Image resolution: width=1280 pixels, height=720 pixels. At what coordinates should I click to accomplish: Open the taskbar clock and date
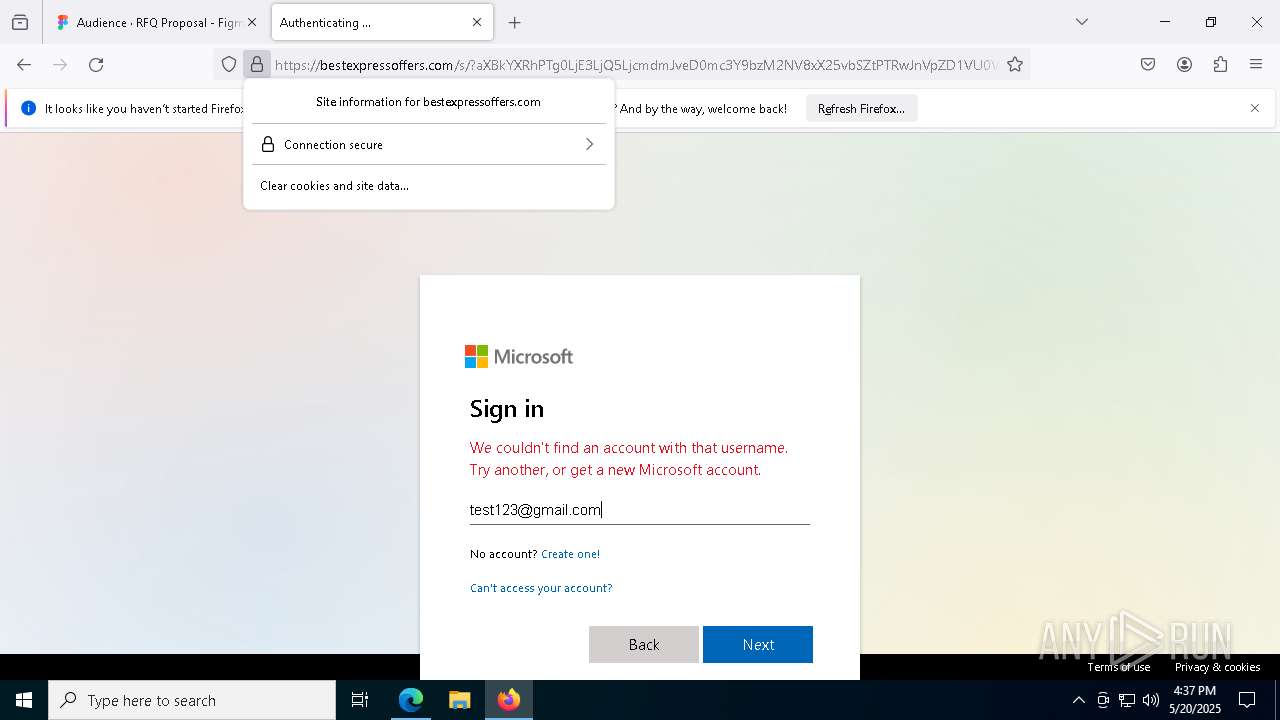pos(1195,700)
